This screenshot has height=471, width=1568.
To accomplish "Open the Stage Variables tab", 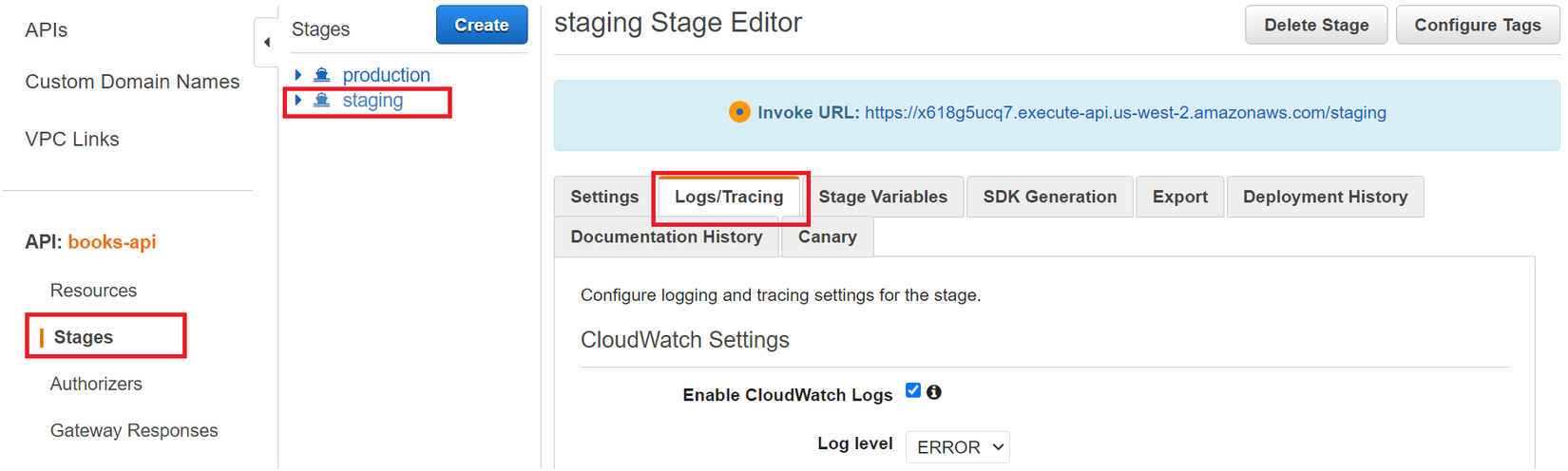I will point(883,197).
